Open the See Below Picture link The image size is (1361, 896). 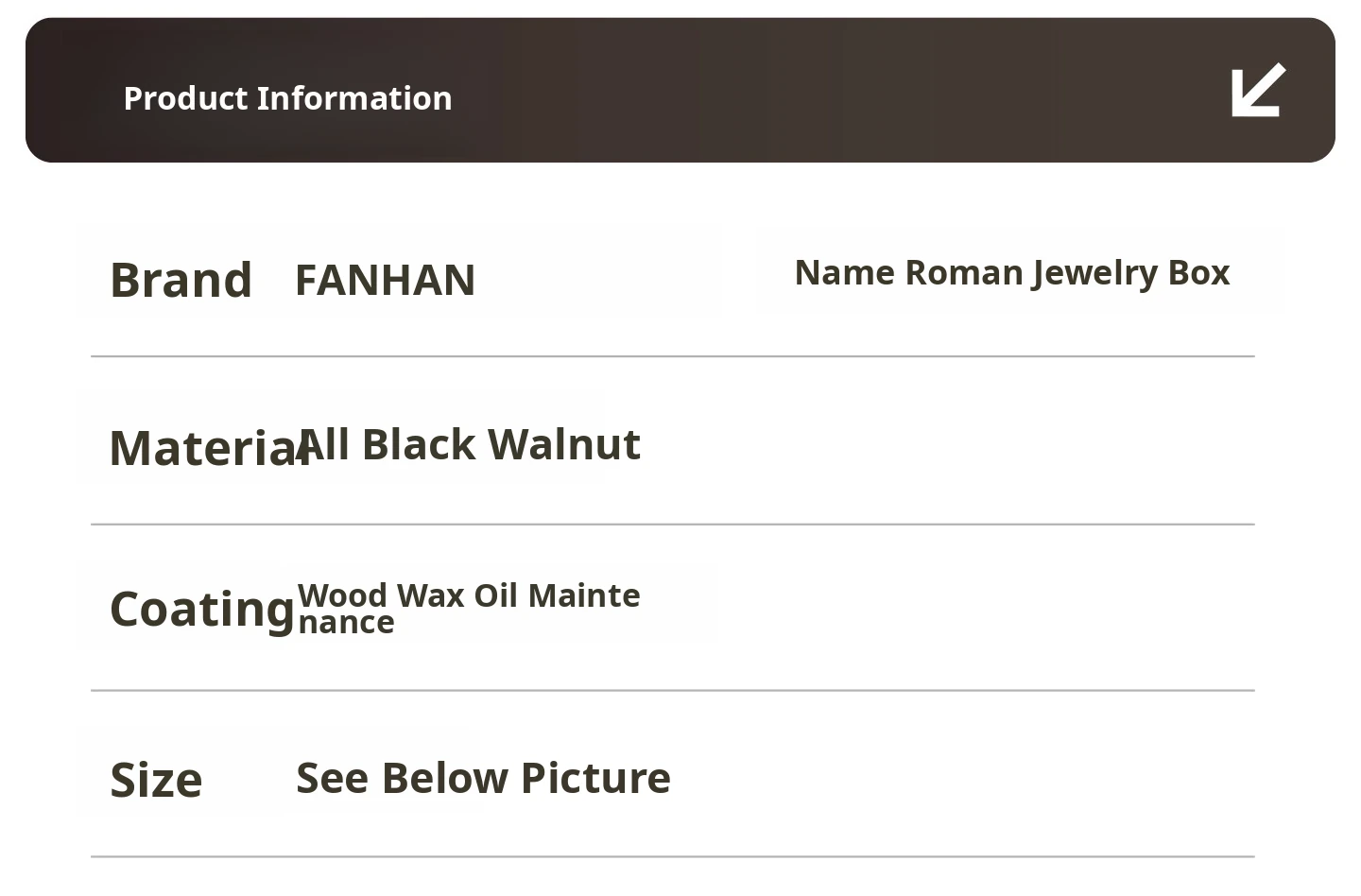(x=483, y=778)
